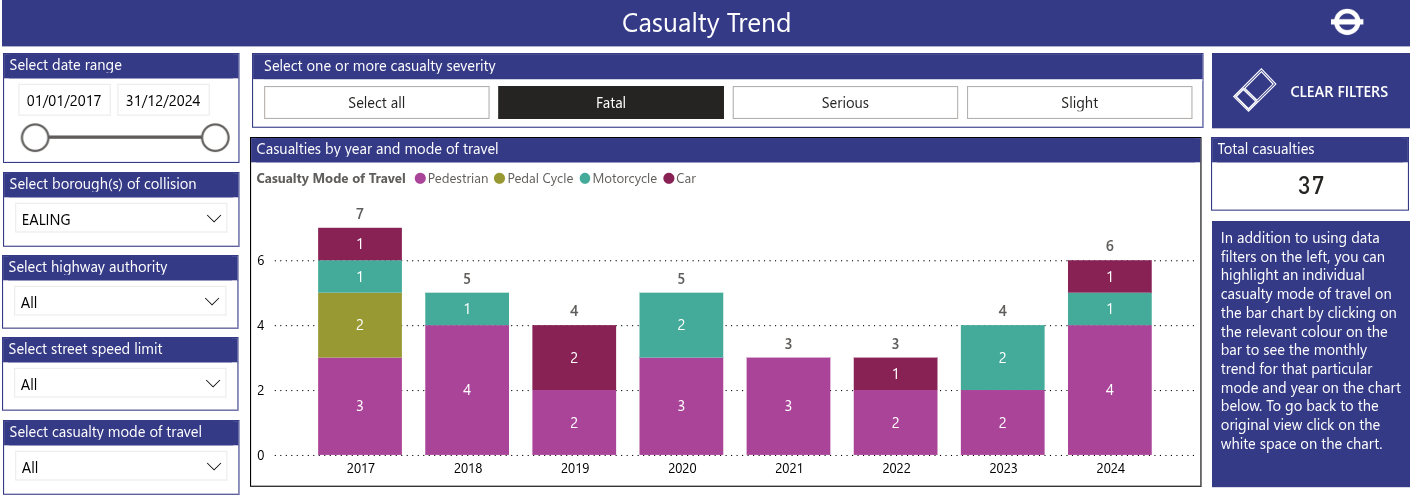Click the eraser icon beside Clear Filters
The height and width of the screenshot is (501, 1422).
pos(1256,91)
